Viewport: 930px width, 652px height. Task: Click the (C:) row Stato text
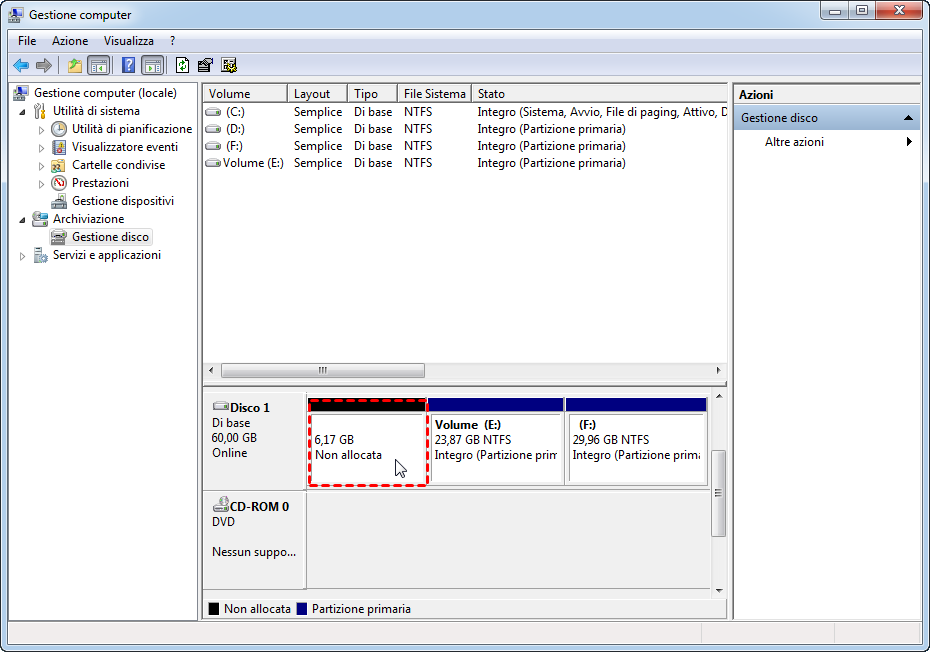point(602,112)
